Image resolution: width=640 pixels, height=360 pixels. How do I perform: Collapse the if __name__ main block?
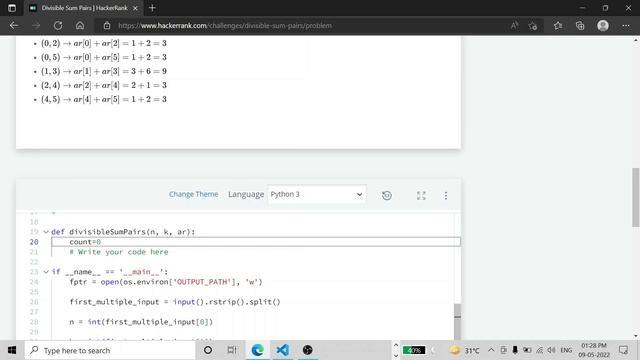click(46, 272)
